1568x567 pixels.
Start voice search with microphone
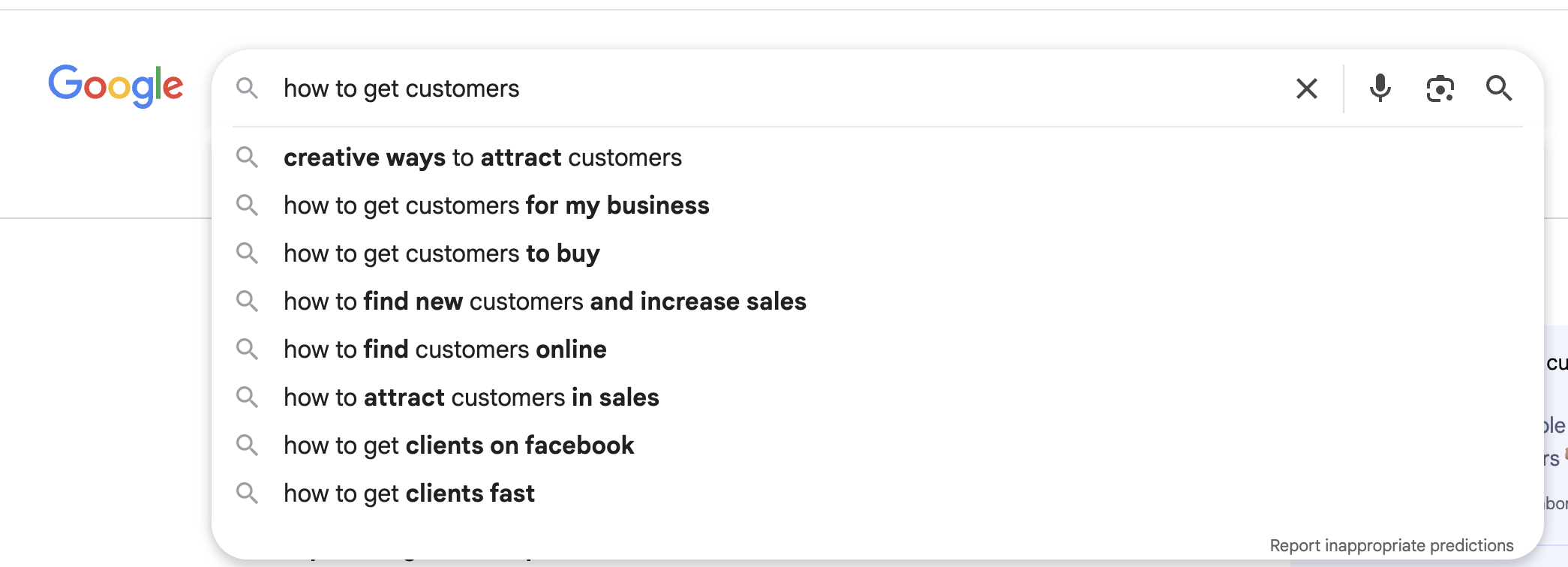(1380, 88)
